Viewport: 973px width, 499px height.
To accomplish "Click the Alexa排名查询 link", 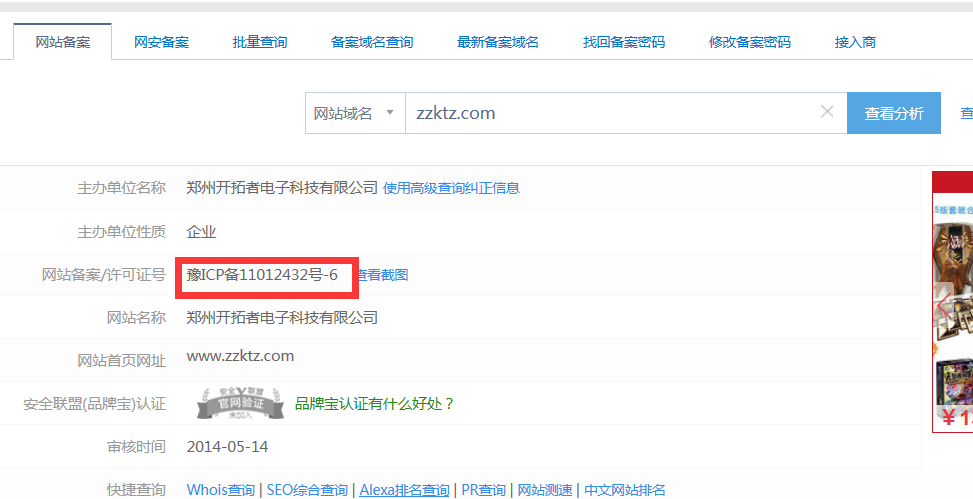I will 404,490.
